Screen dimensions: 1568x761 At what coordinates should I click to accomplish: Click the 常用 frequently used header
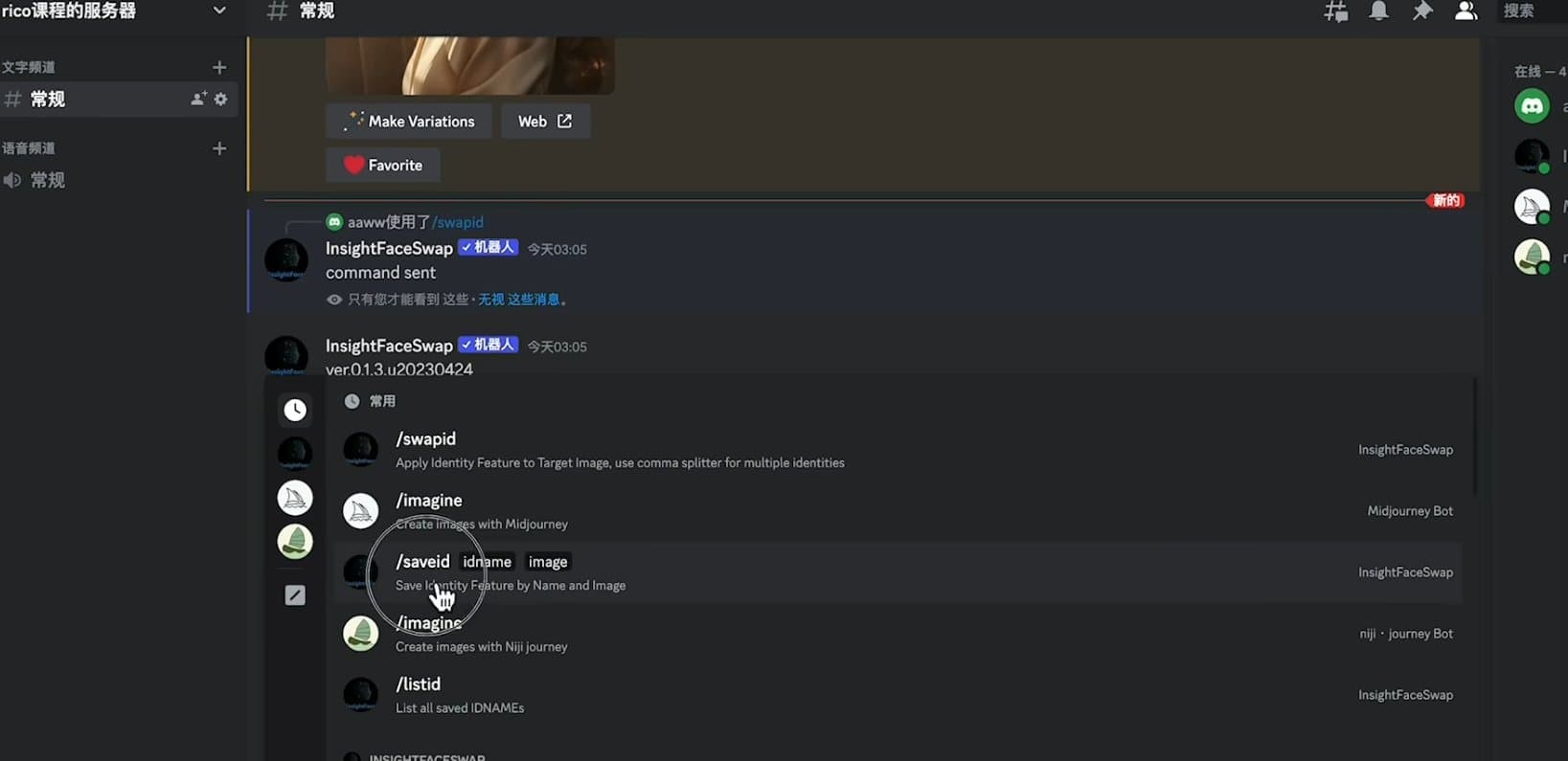coord(382,401)
